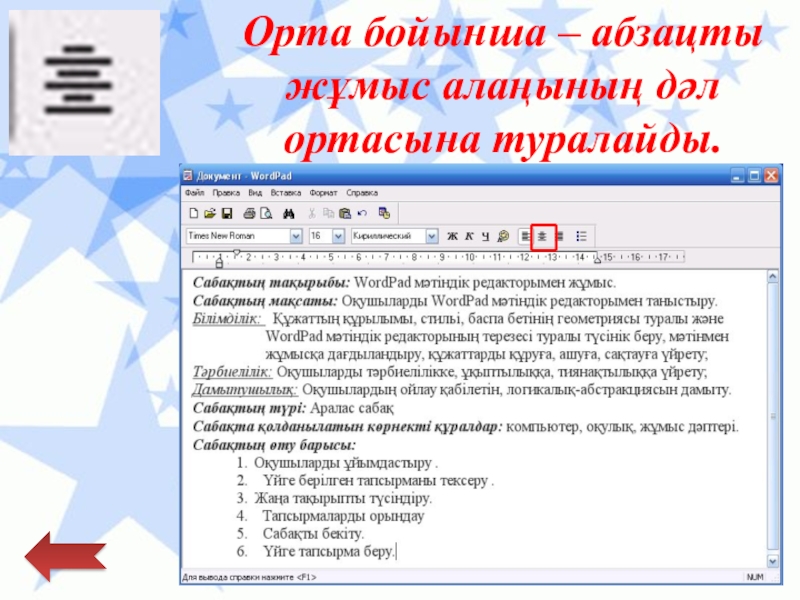Click the scroll down arrow of document
The width and height of the screenshot is (800, 600).
pyautogui.click(x=773, y=561)
